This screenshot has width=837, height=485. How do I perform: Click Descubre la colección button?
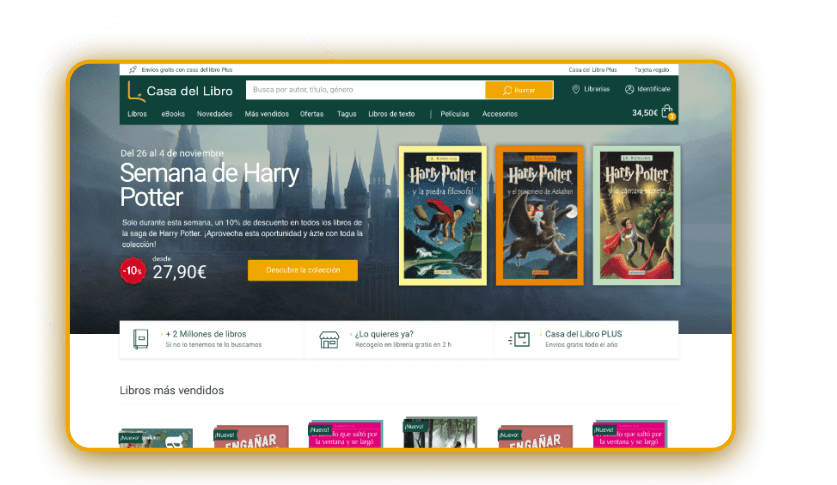(x=302, y=270)
